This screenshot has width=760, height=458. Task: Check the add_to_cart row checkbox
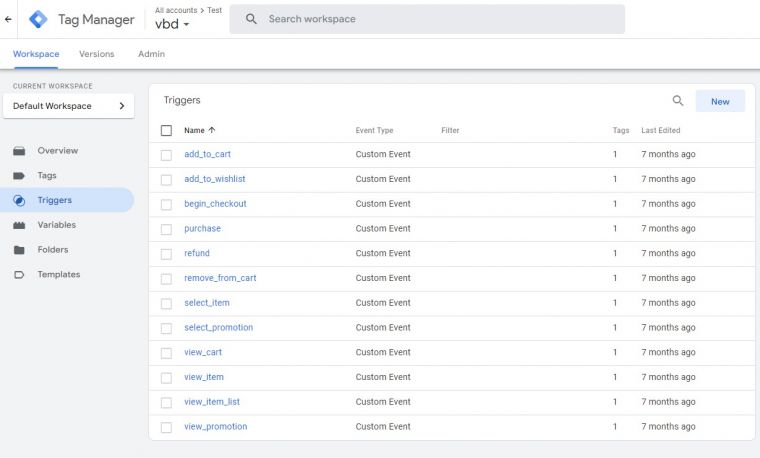pyautogui.click(x=166, y=155)
